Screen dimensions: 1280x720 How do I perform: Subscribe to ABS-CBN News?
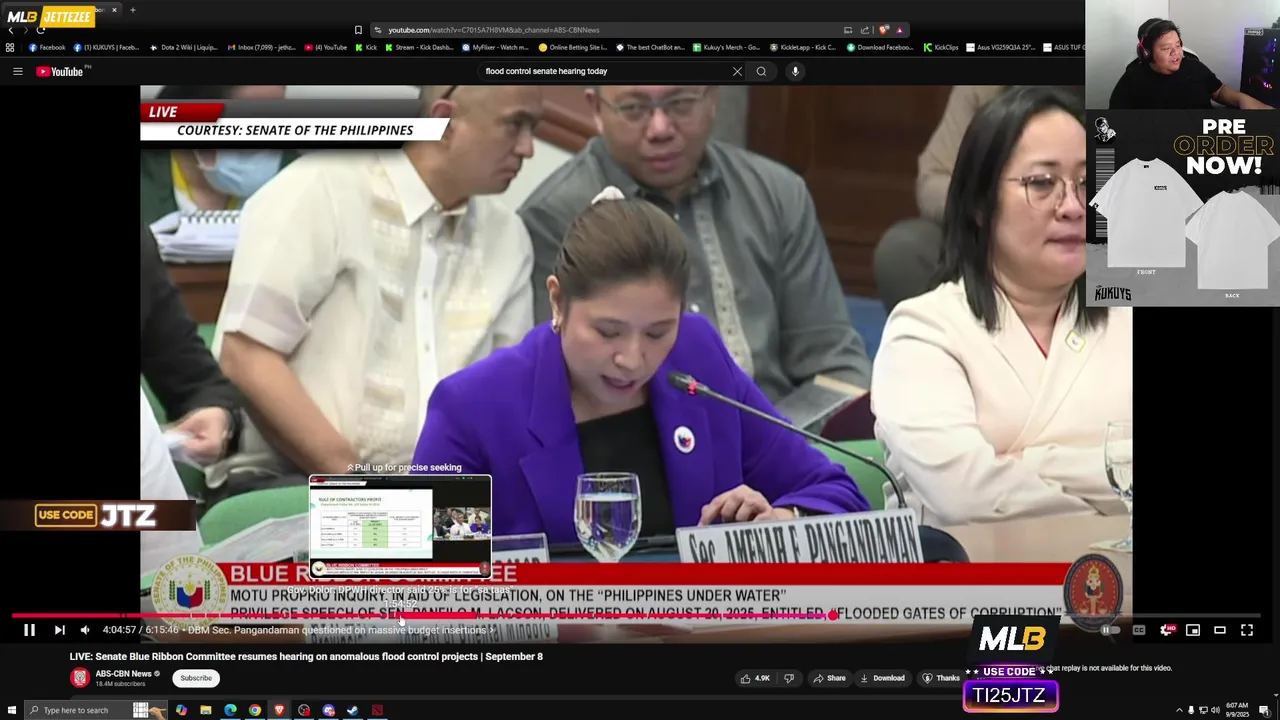point(196,678)
